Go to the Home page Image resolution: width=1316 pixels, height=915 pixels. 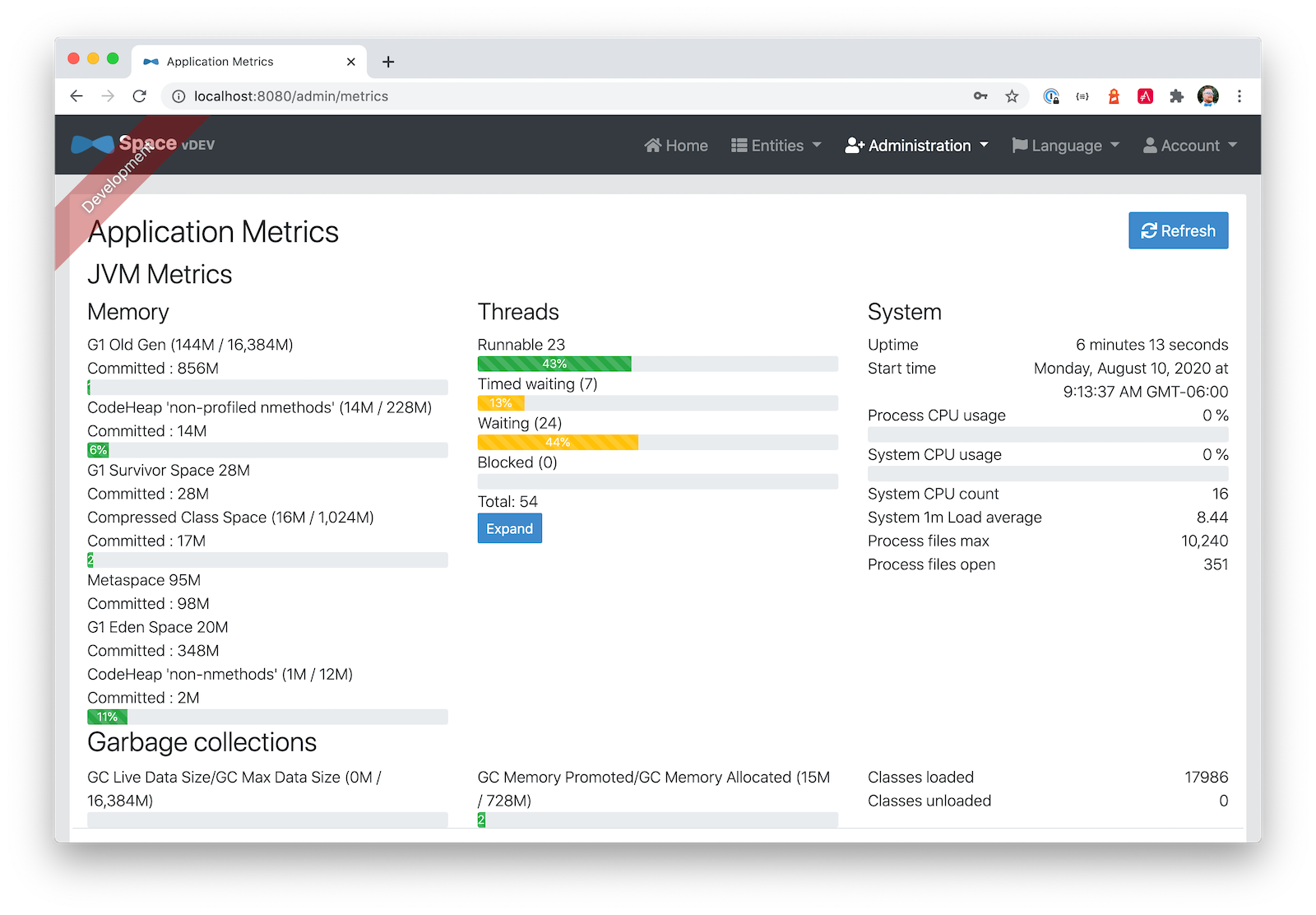[x=676, y=146]
